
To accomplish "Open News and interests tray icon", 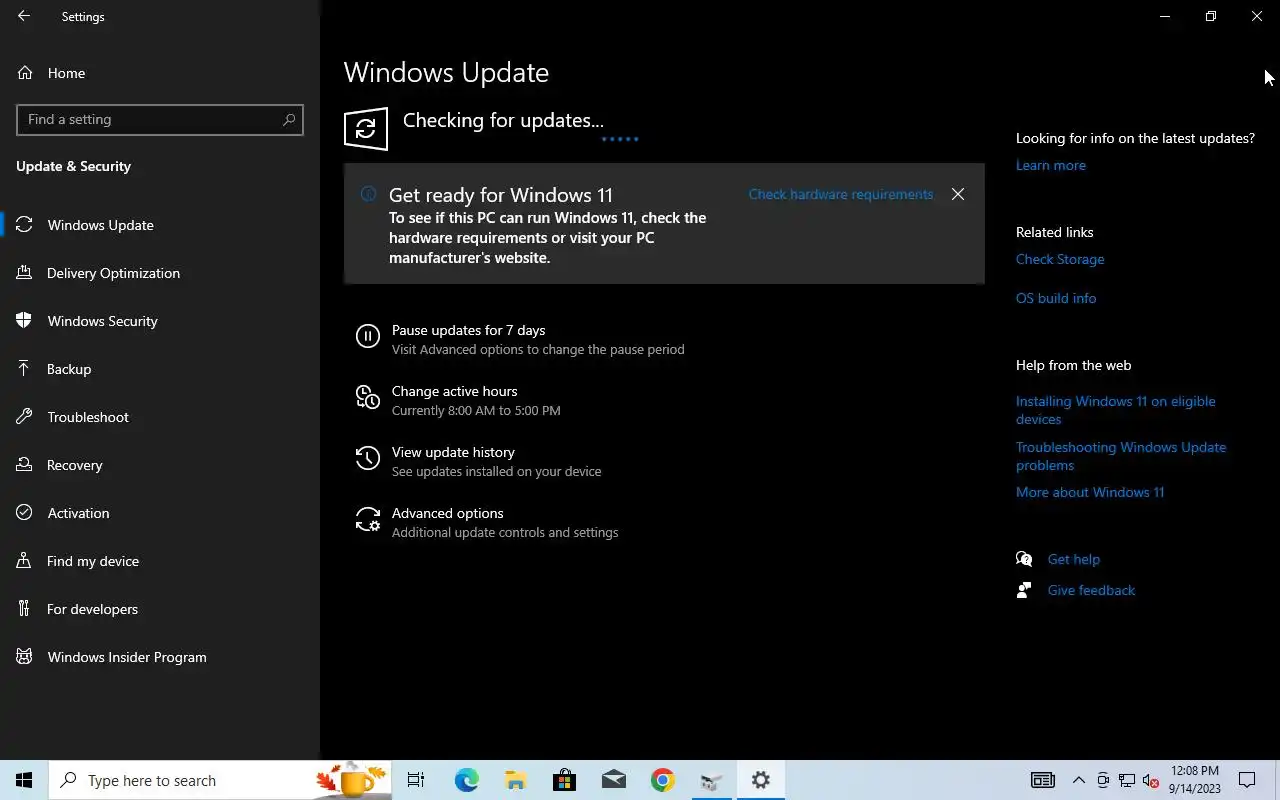I will point(1042,780).
